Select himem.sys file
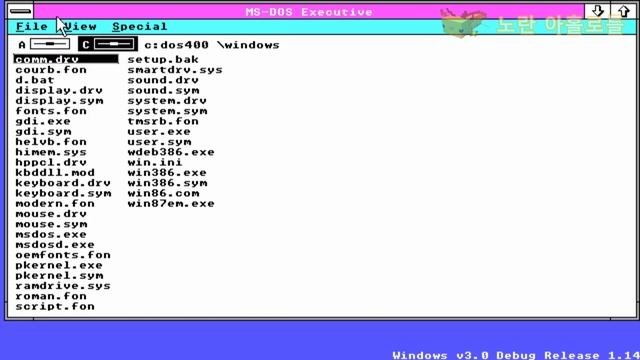 [51, 152]
